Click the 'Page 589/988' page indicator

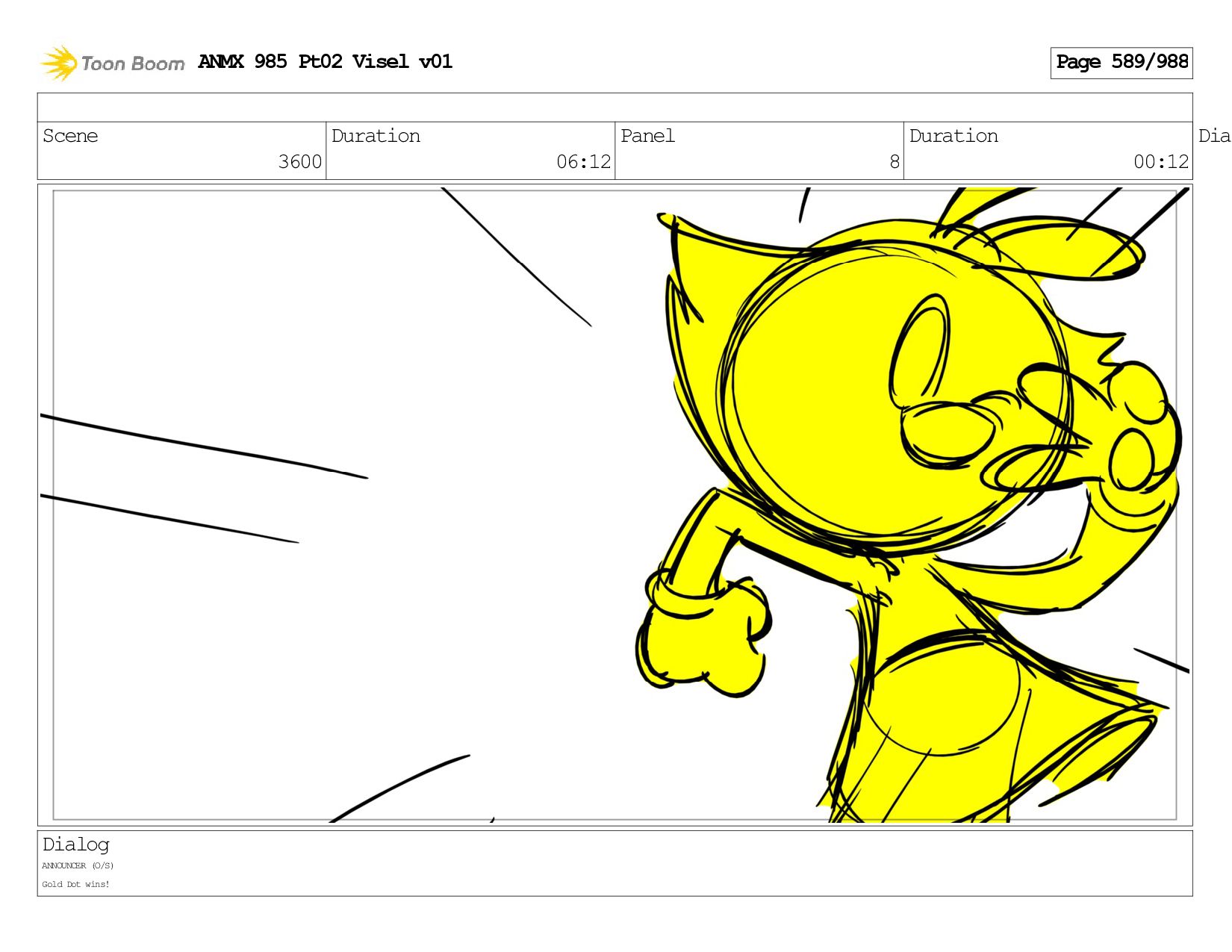1121,63
